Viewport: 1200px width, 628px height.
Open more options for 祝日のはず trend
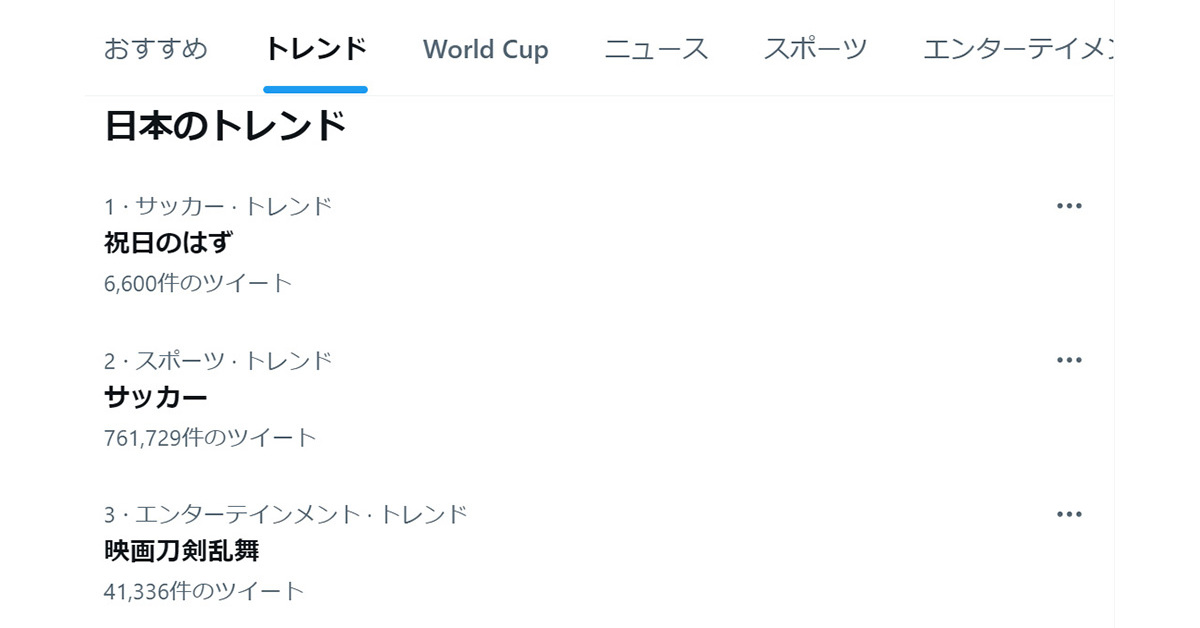point(1069,206)
